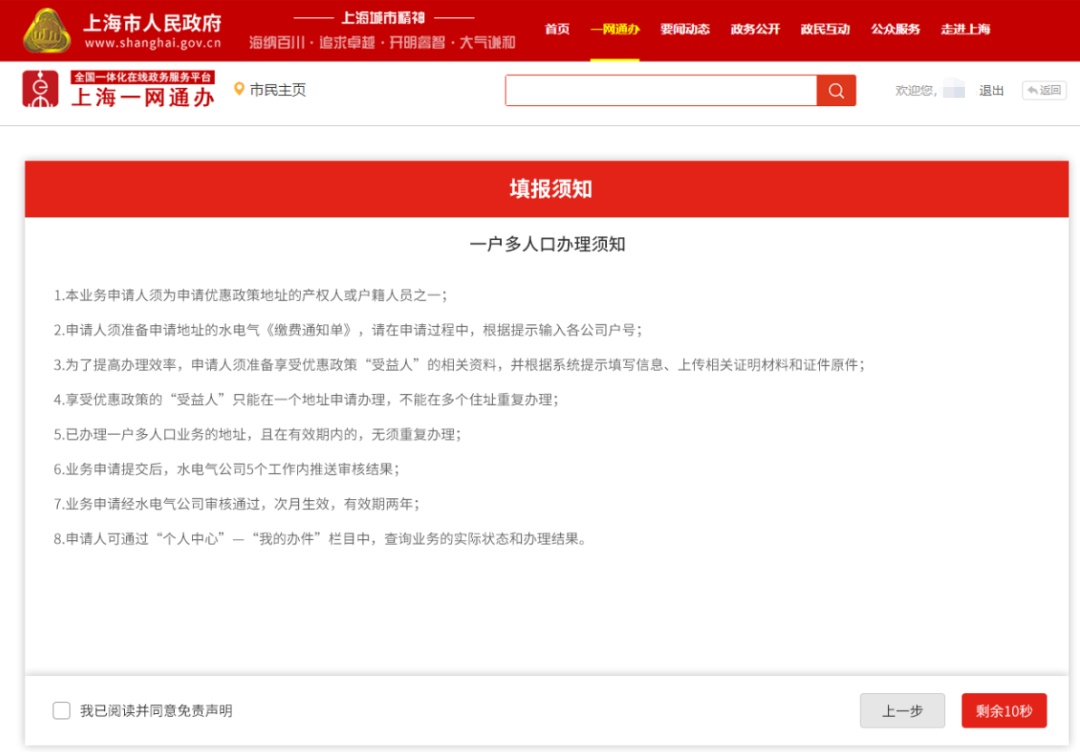The image size is (1080, 752).
Task: Click the blurred user avatar
Action: 954,90
